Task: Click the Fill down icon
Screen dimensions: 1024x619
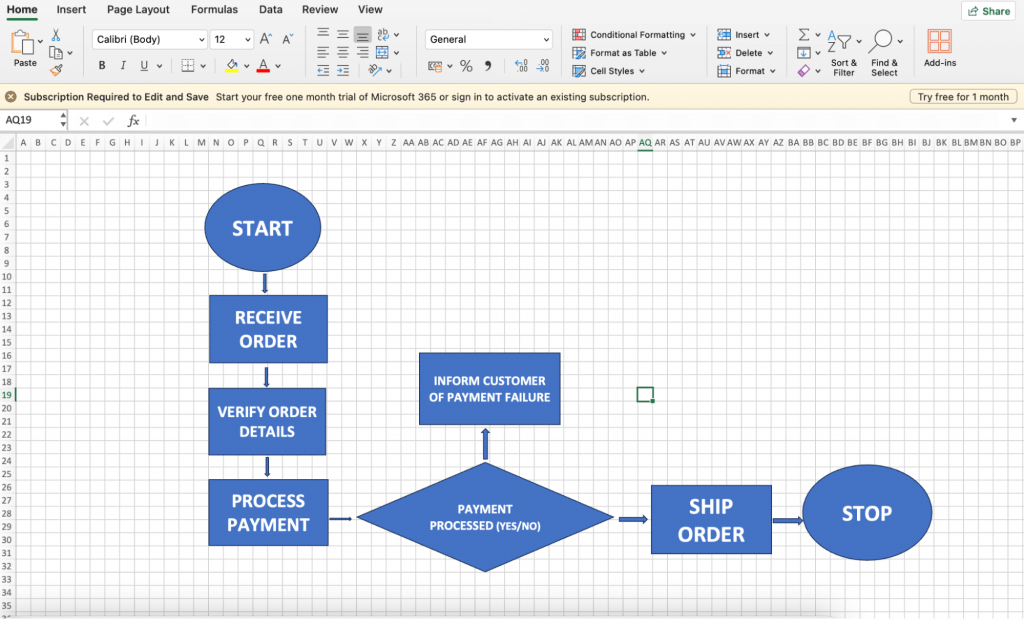Action: (804, 53)
